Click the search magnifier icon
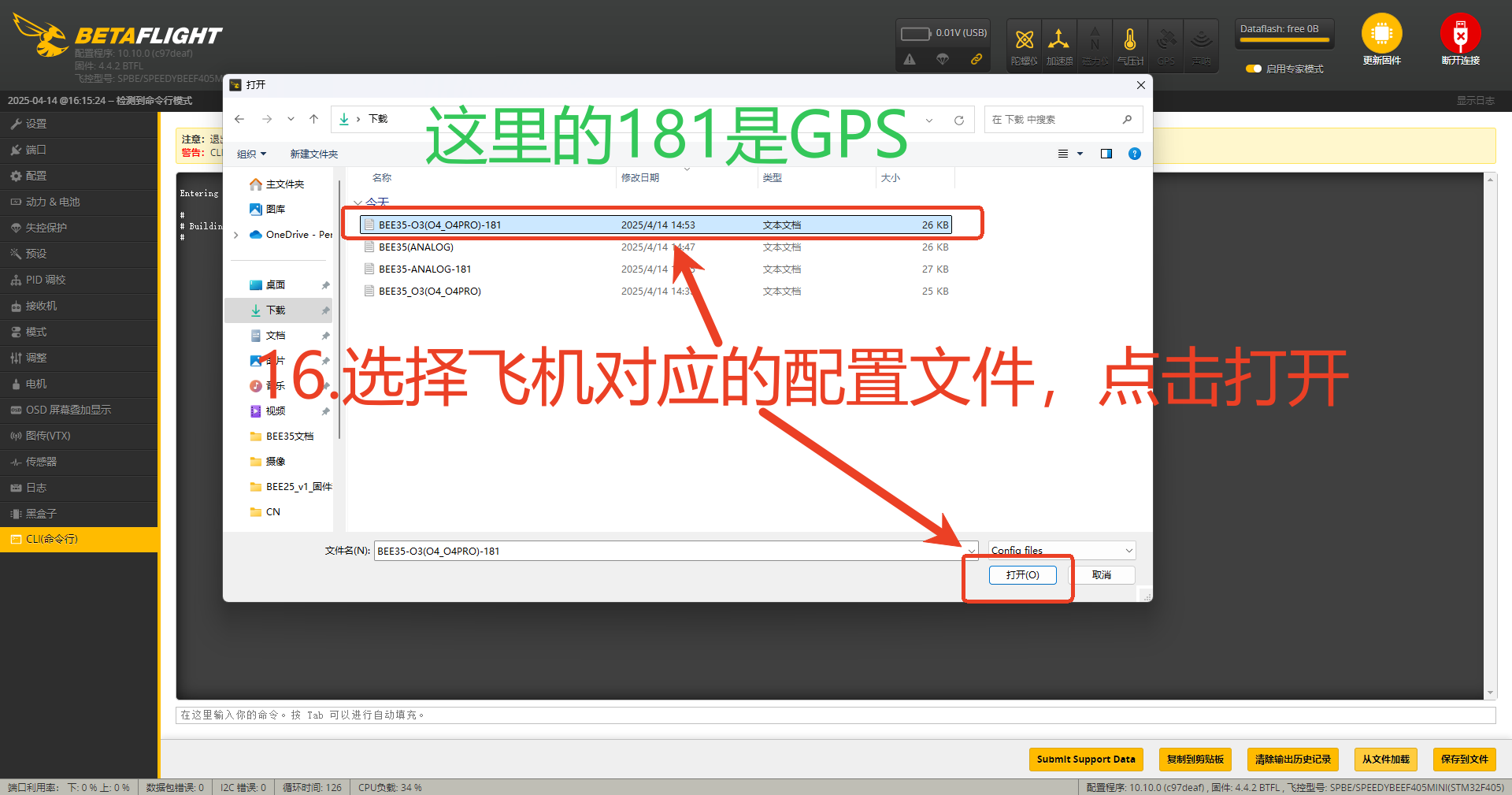The height and width of the screenshot is (795, 1512). [x=1127, y=120]
